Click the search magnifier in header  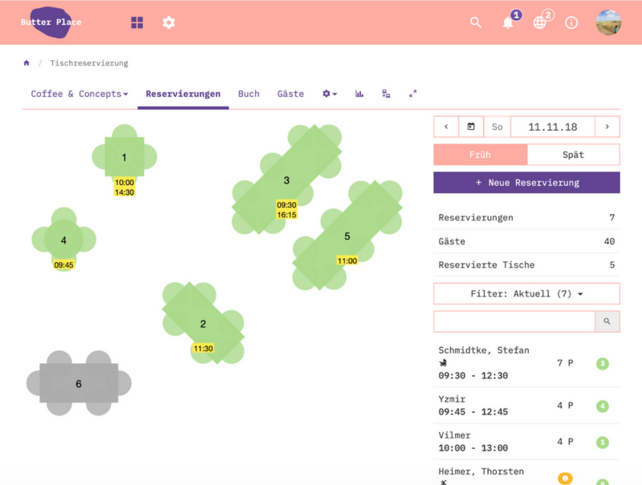[476, 22]
